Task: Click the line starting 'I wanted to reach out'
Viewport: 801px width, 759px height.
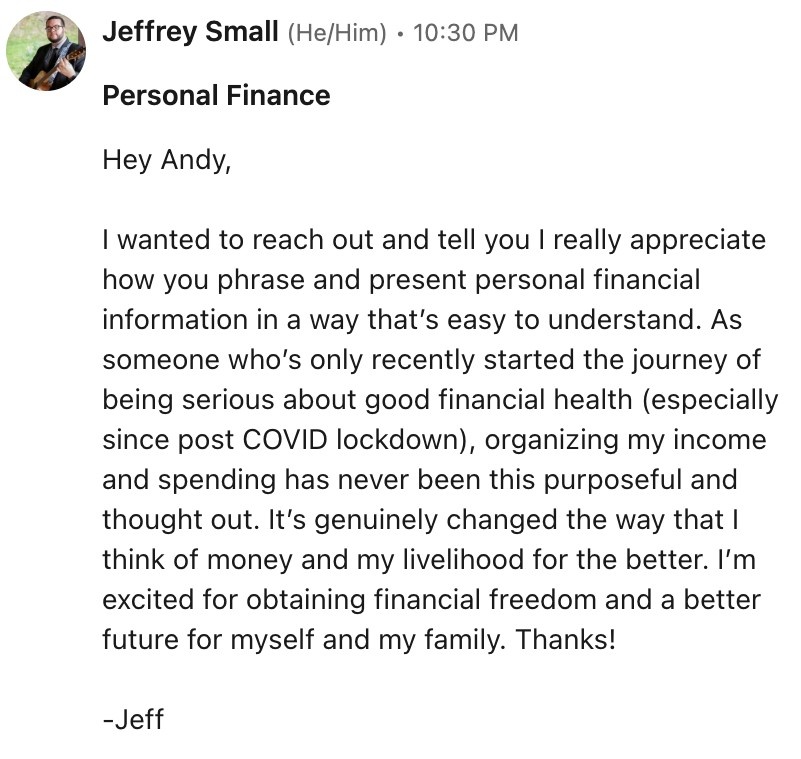Action: [x=433, y=241]
